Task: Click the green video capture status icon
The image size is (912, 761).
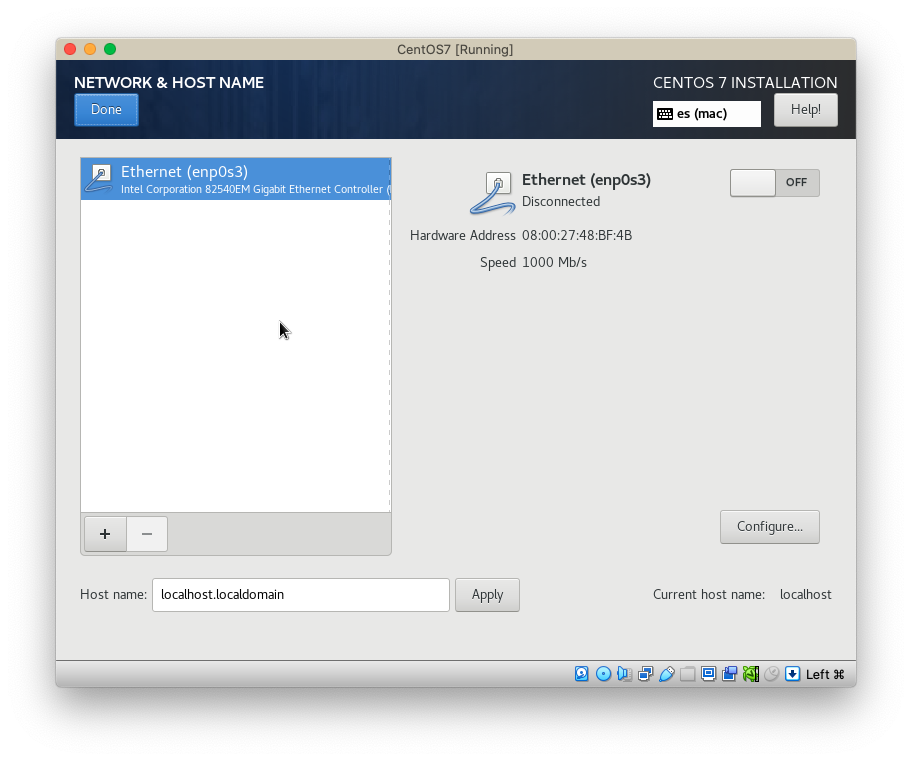Action: pyautogui.click(x=750, y=674)
